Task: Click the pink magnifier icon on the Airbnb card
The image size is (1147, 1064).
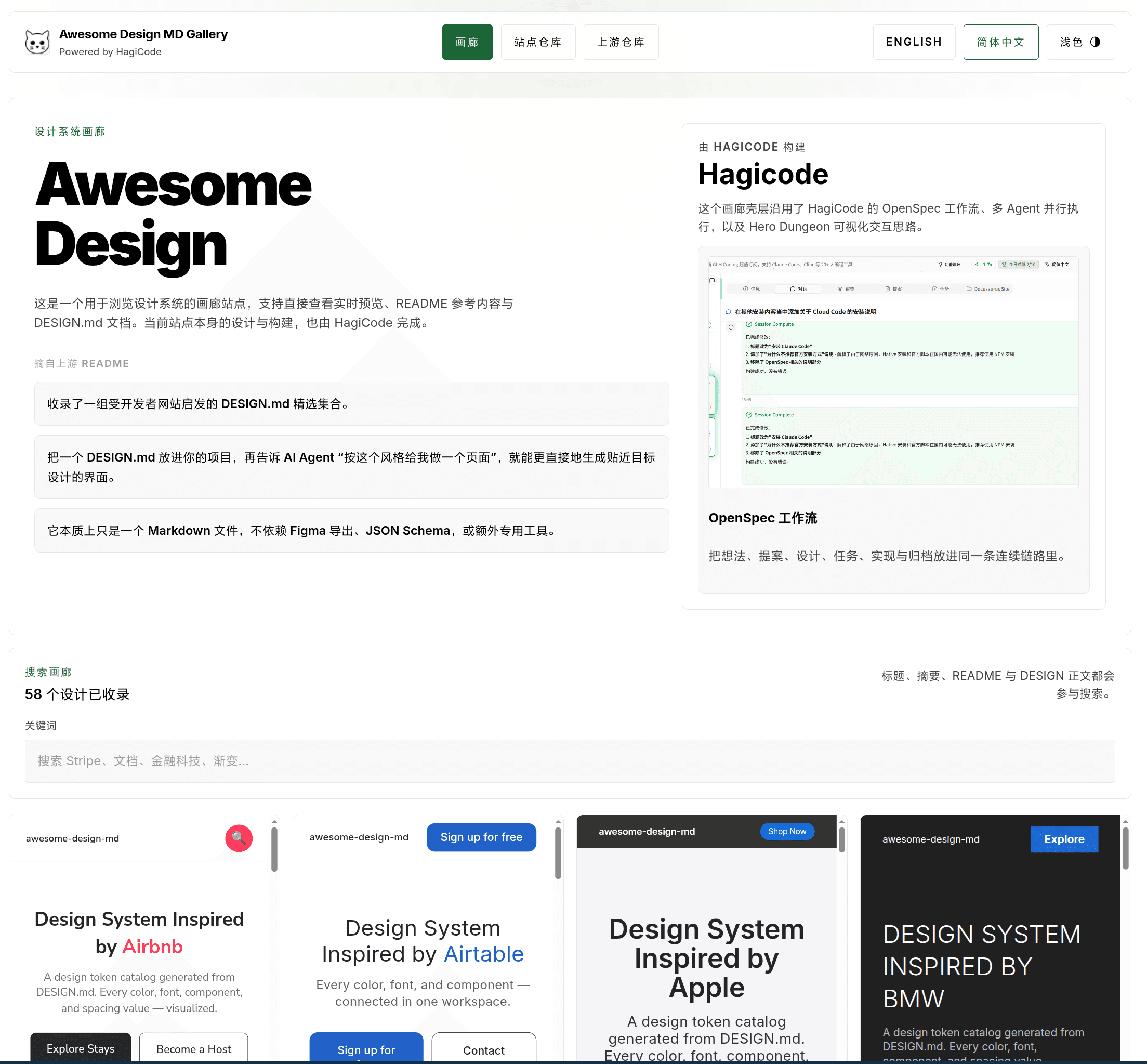Action: pyautogui.click(x=239, y=838)
